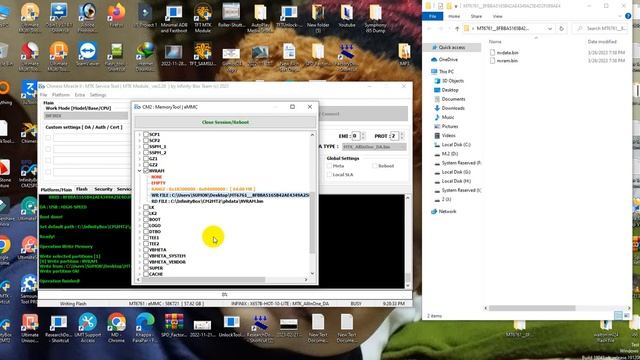The width and height of the screenshot is (640, 360).
Task: Check the SCP2 partition checkbox
Action: tap(146, 140)
